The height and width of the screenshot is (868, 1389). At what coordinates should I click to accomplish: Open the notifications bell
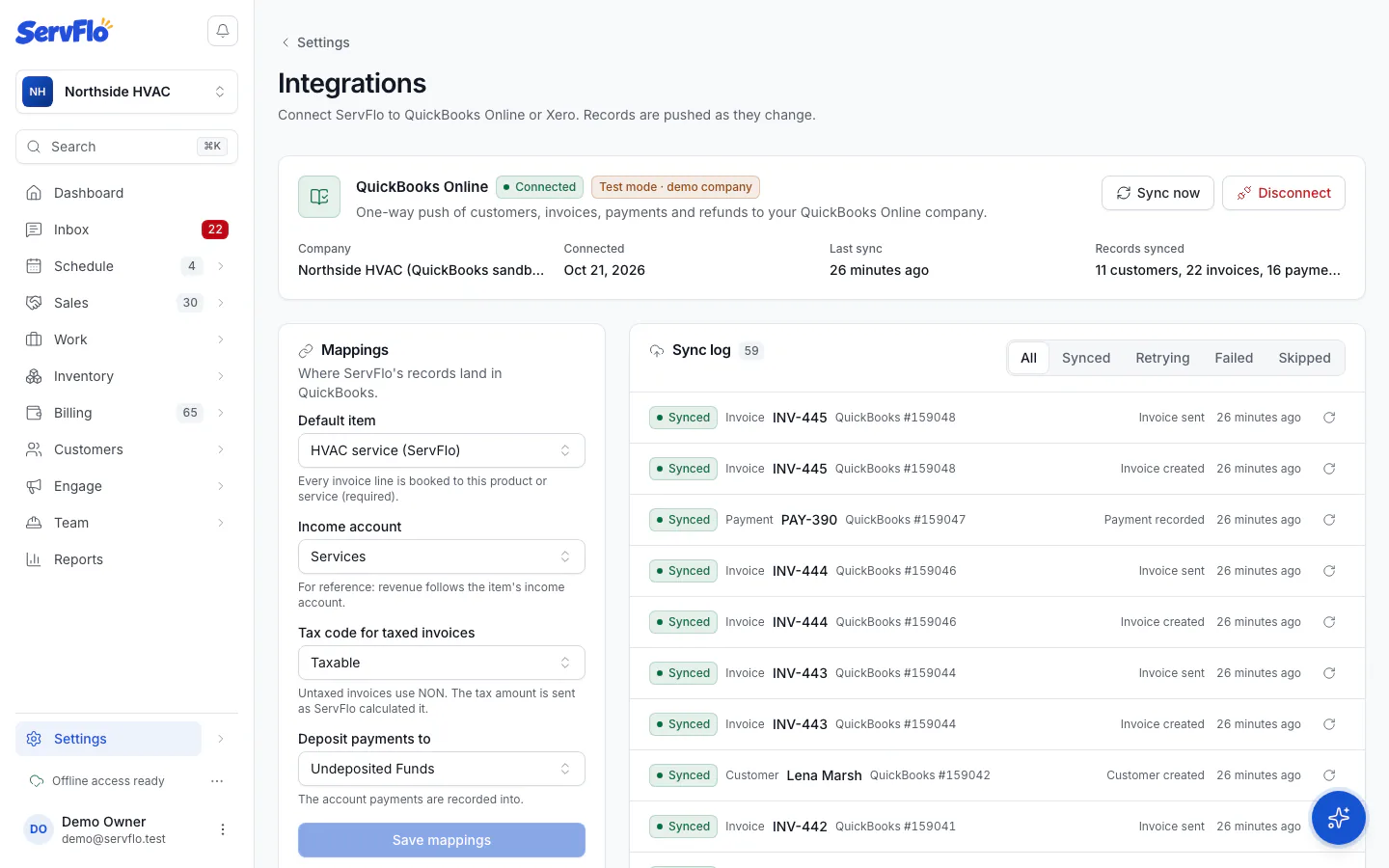pyautogui.click(x=223, y=31)
